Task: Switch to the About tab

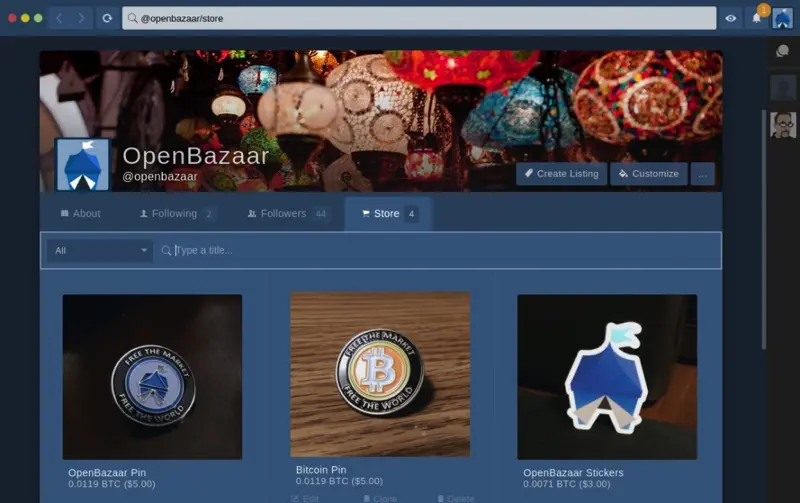Action: [80, 214]
